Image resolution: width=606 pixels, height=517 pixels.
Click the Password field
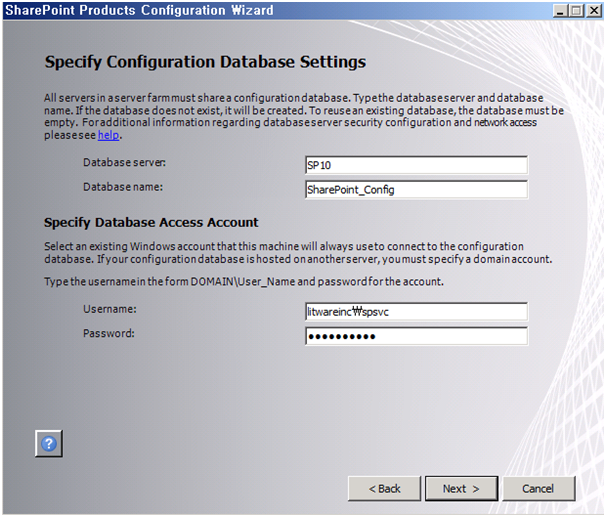point(416,336)
